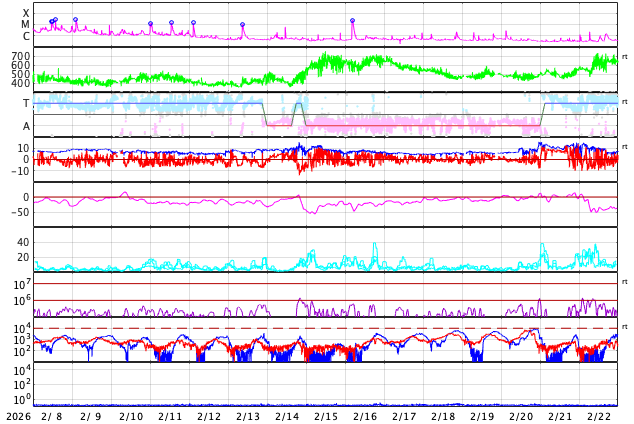
Task: Select the '400' solar wind speed label
Action: tap(21, 83)
